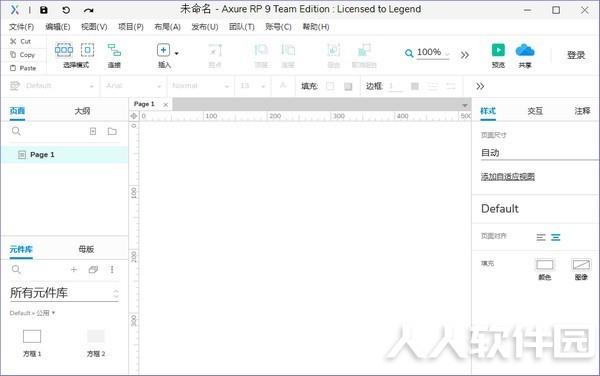Open the 帮助(H) menu

[x=316, y=27]
